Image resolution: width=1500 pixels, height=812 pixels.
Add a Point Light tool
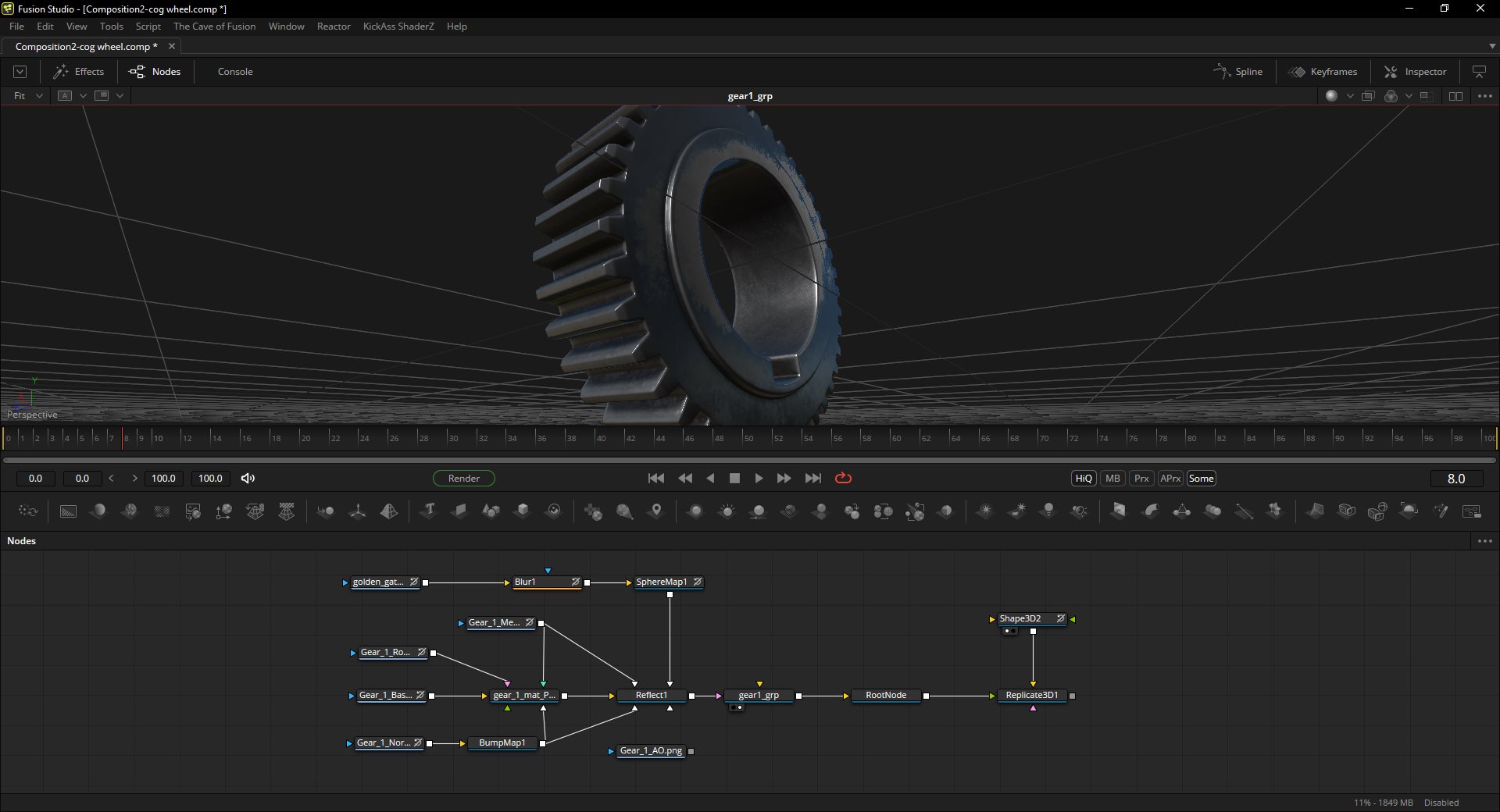(x=1048, y=511)
